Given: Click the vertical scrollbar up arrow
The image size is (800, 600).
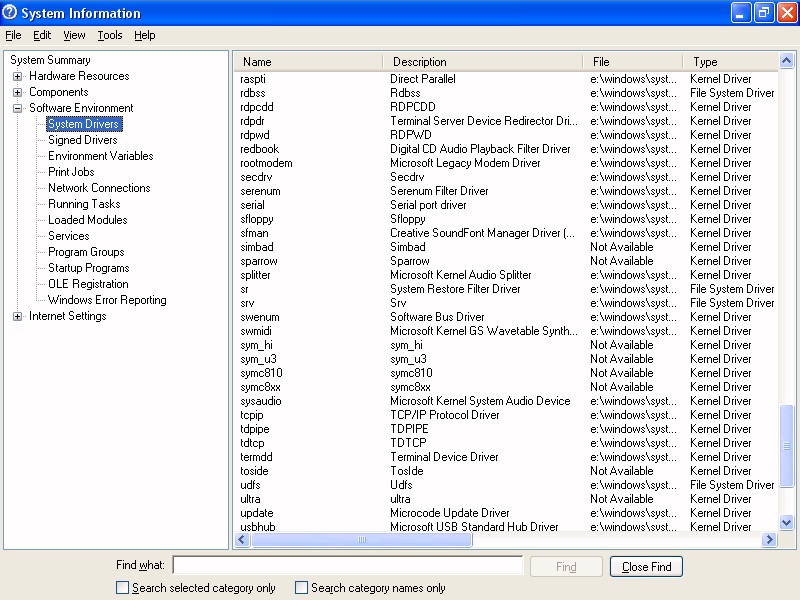Looking at the screenshot, I should [x=786, y=61].
